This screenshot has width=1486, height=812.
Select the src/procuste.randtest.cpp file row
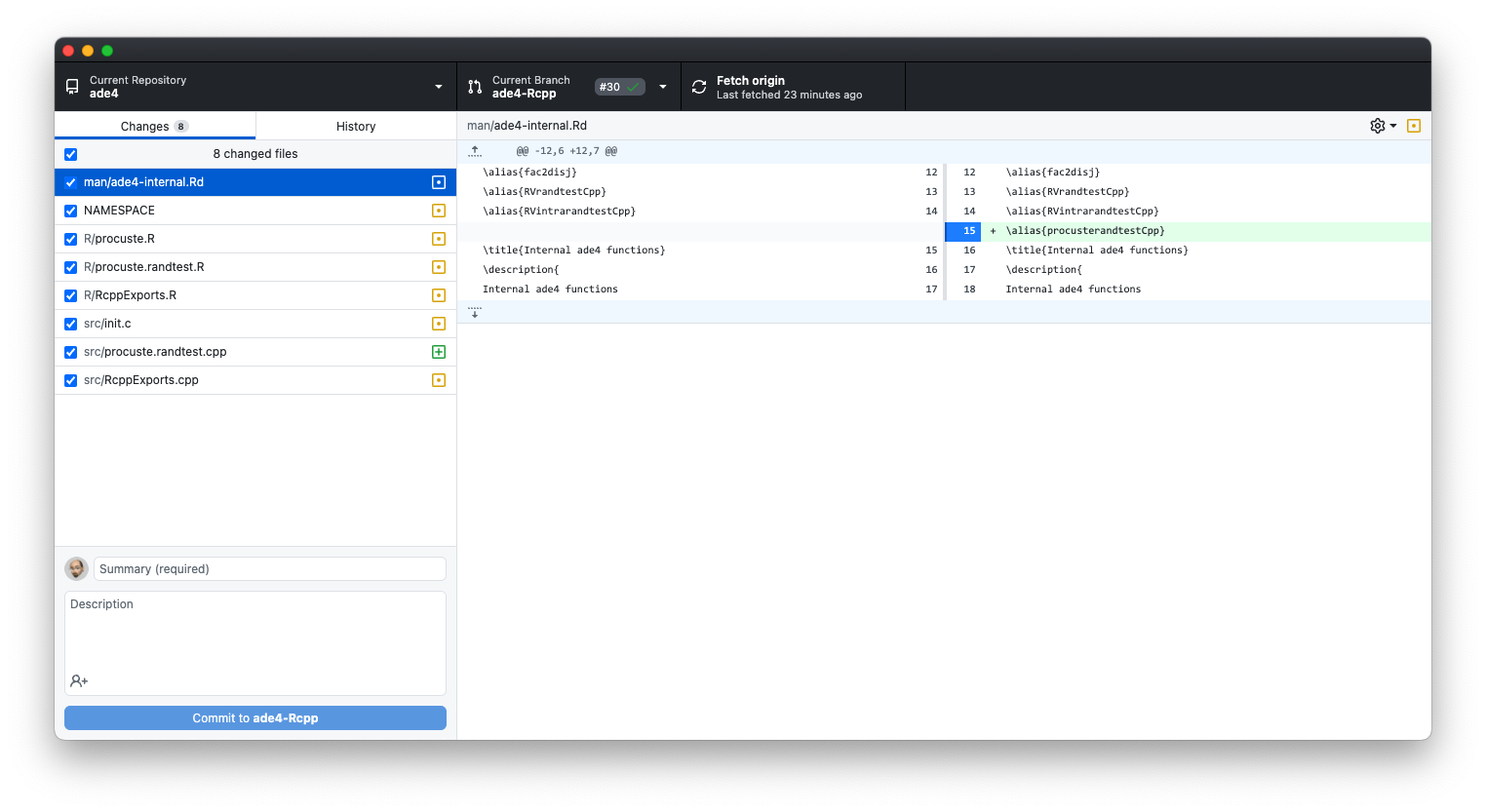[255, 352]
